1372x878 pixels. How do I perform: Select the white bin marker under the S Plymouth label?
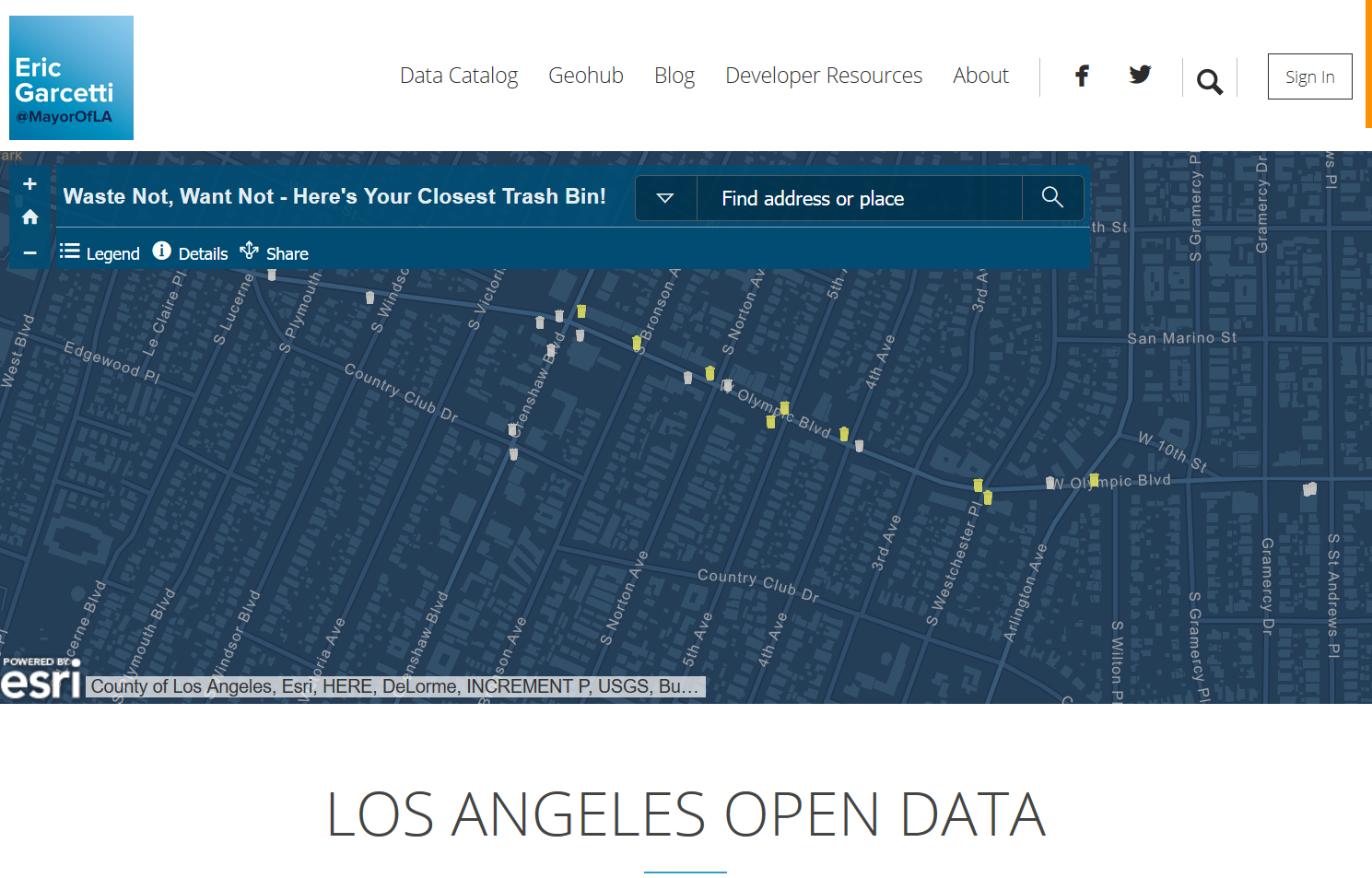(x=272, y=274)
